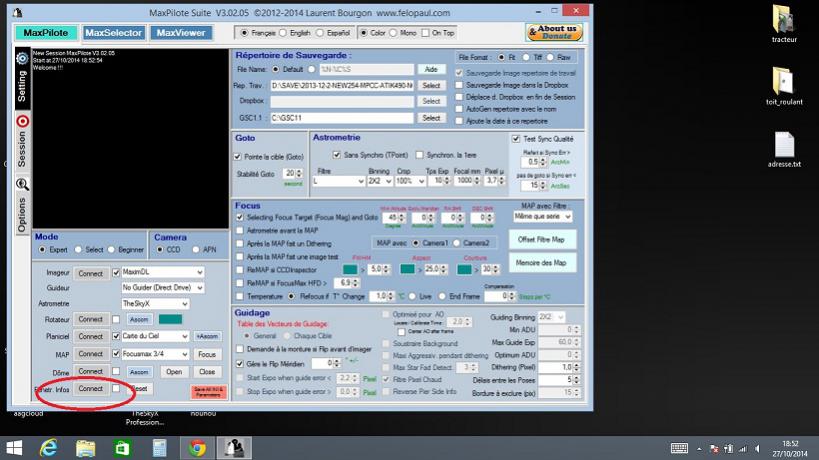
Task: Click the Memoire des Map button
Action: (542, 263)
